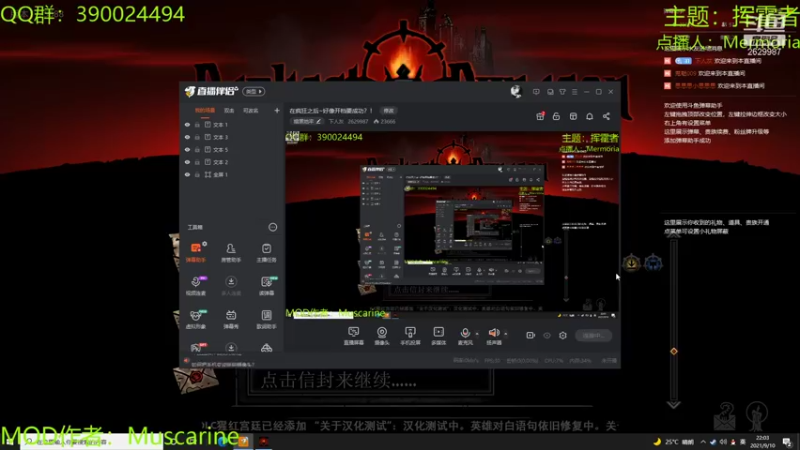The image size is (800, 450).
Task: Hide the 文本 1 source
Action: [x=187, y=124]
